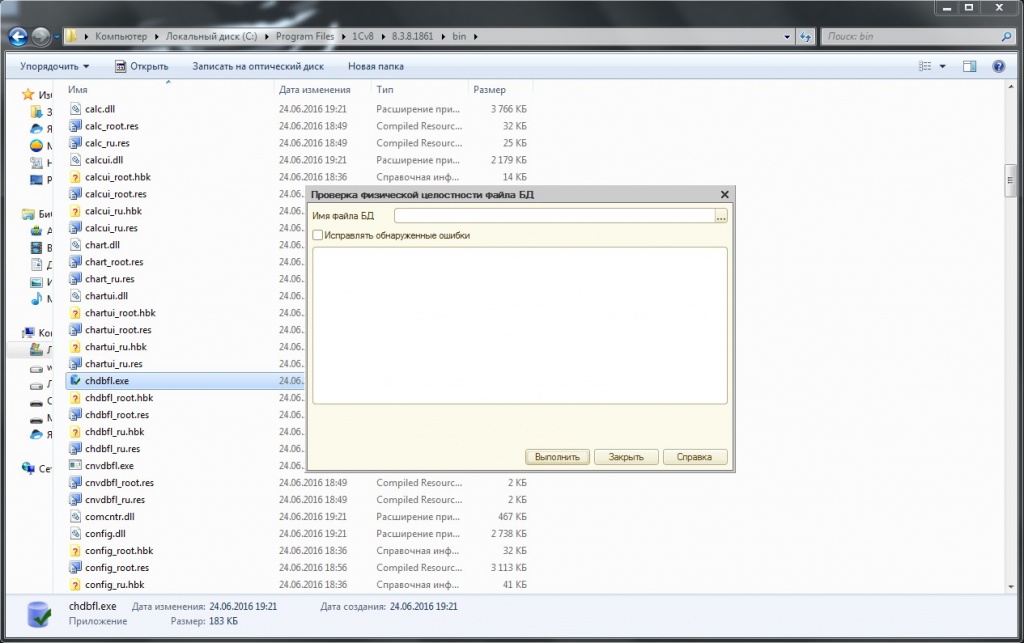Click the change view icon
This screenshot has width=1024, height=643.
(x=925, y=66)
